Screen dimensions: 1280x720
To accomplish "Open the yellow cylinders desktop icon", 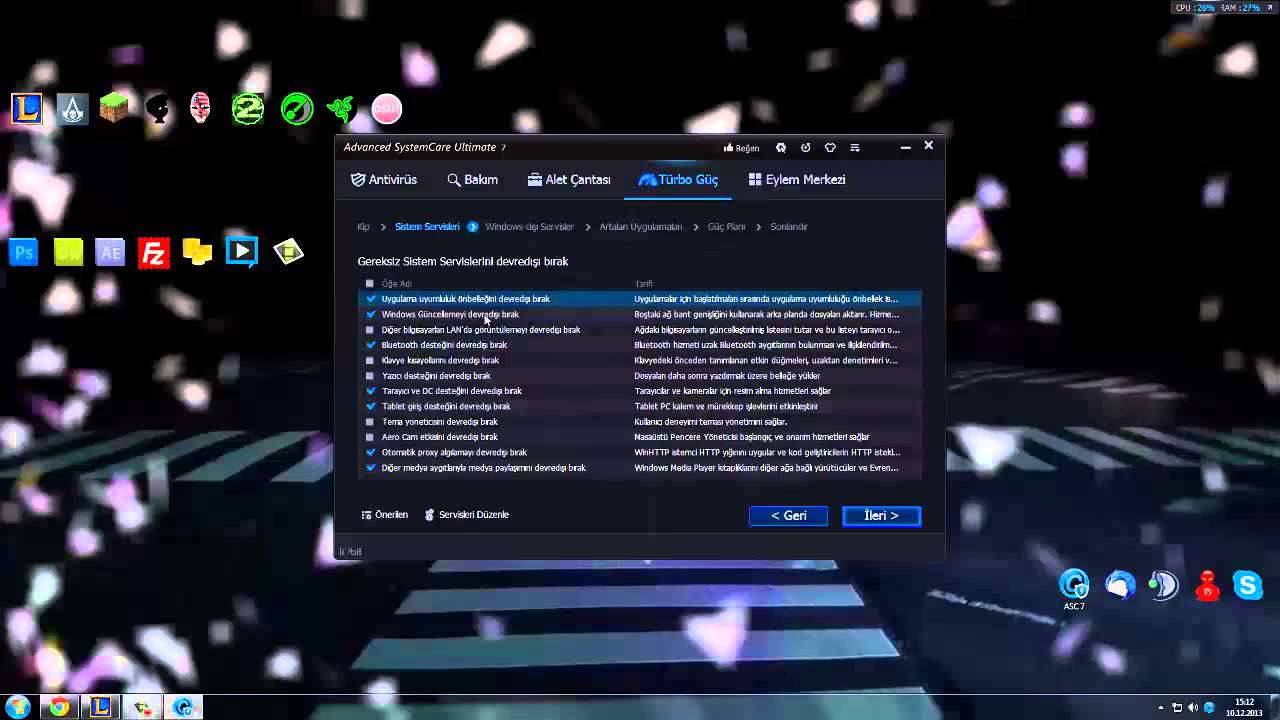I will 197,252.
